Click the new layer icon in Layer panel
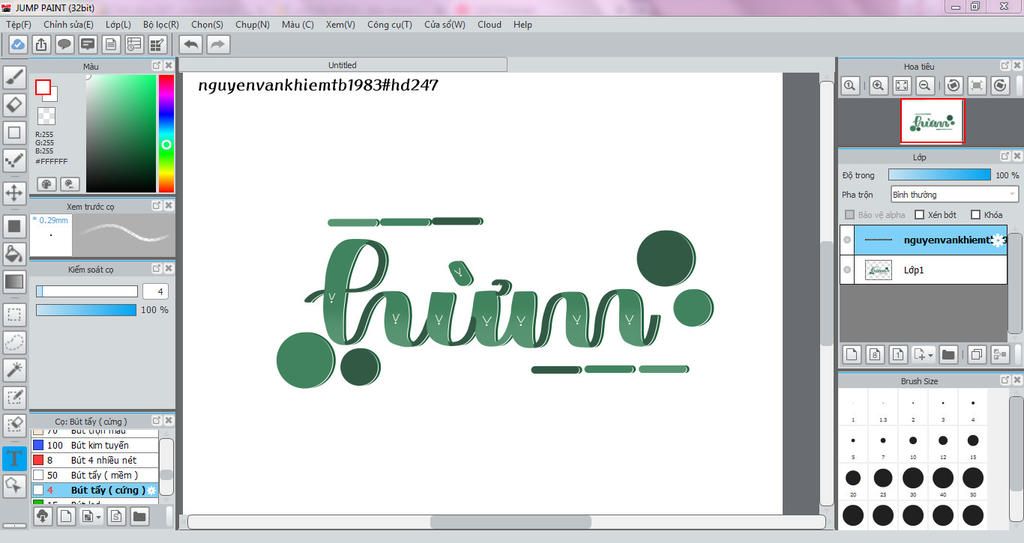 (x=851, y=354)
